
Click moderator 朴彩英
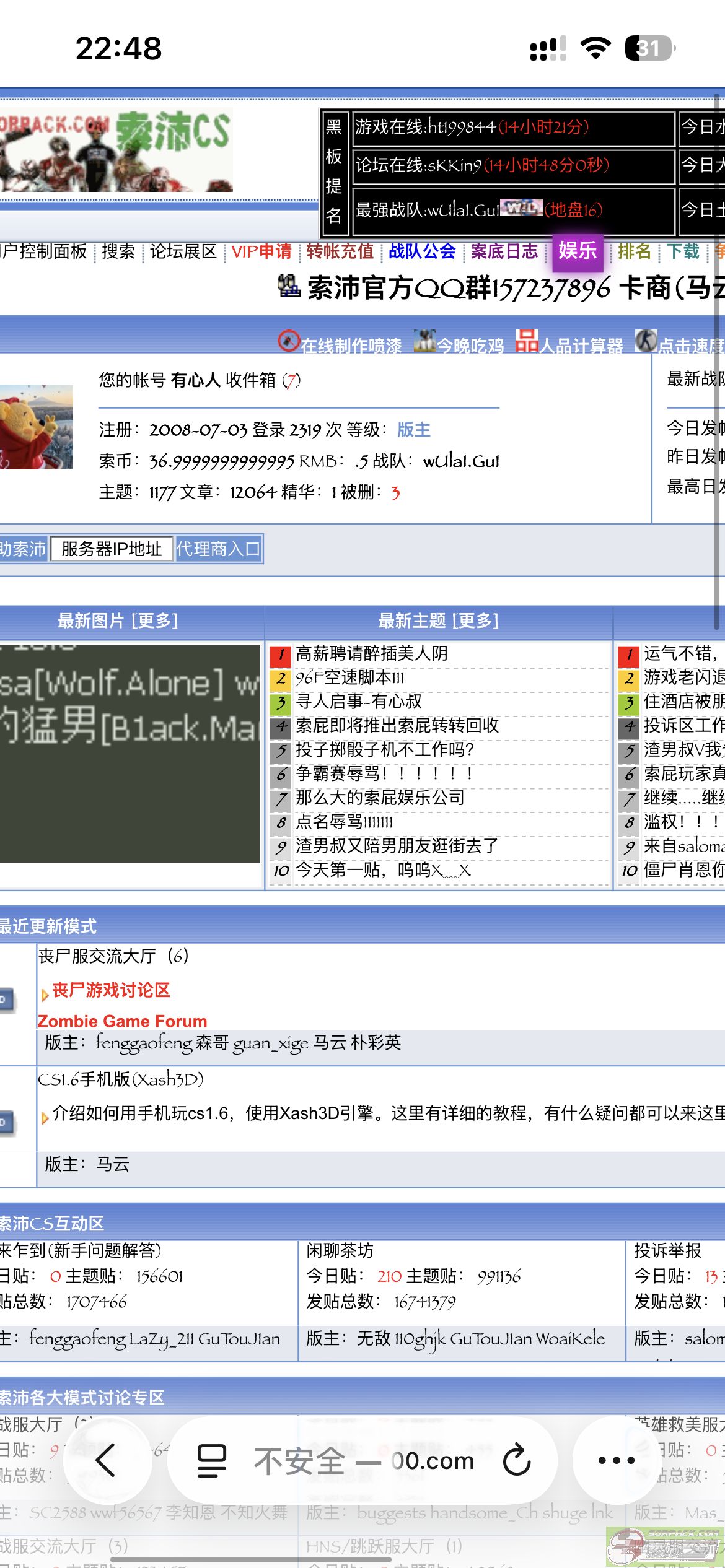(x=376, y=1043)
